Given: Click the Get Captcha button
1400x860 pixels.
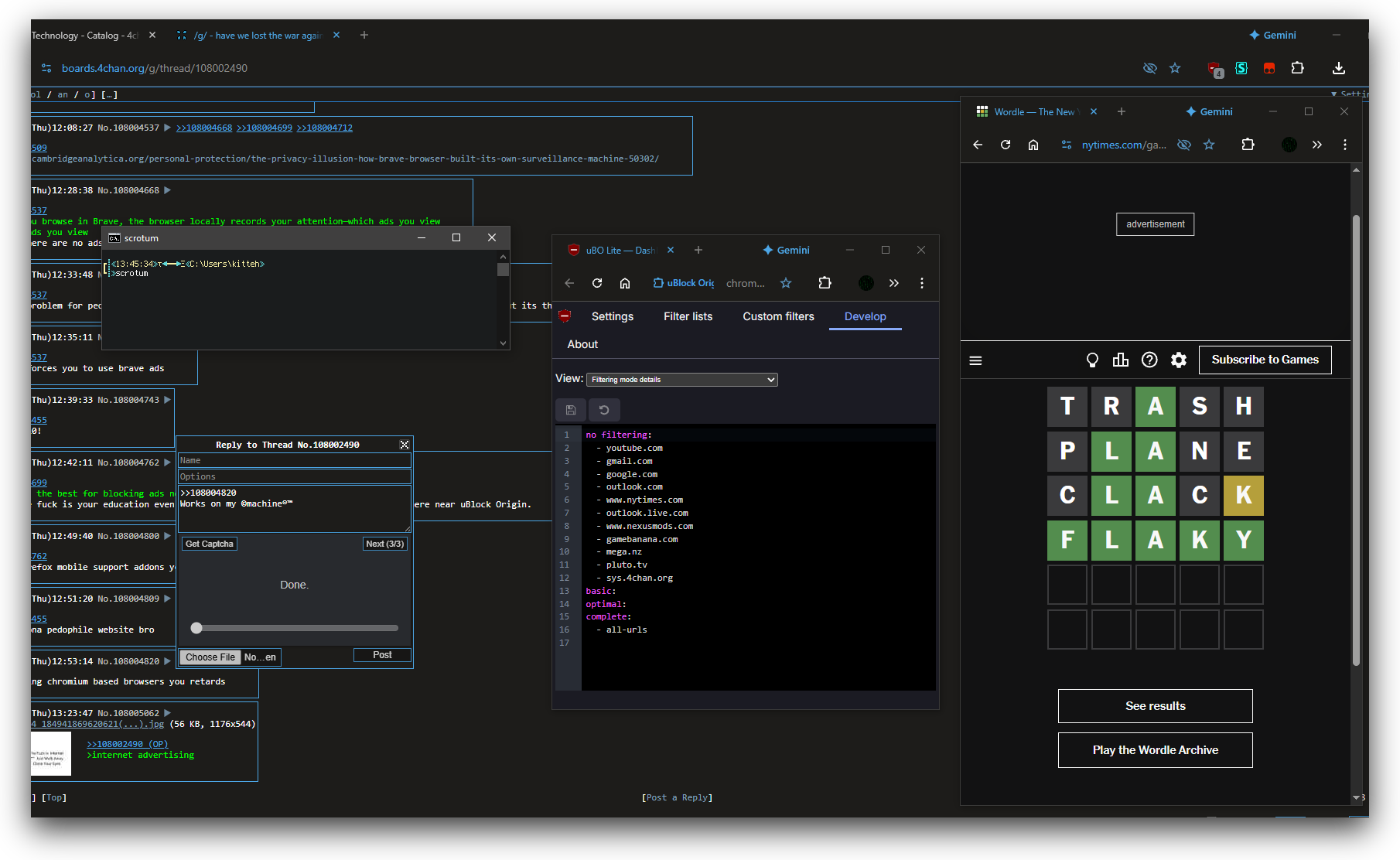Looking at the screenshot, I should tap(209, 544).
